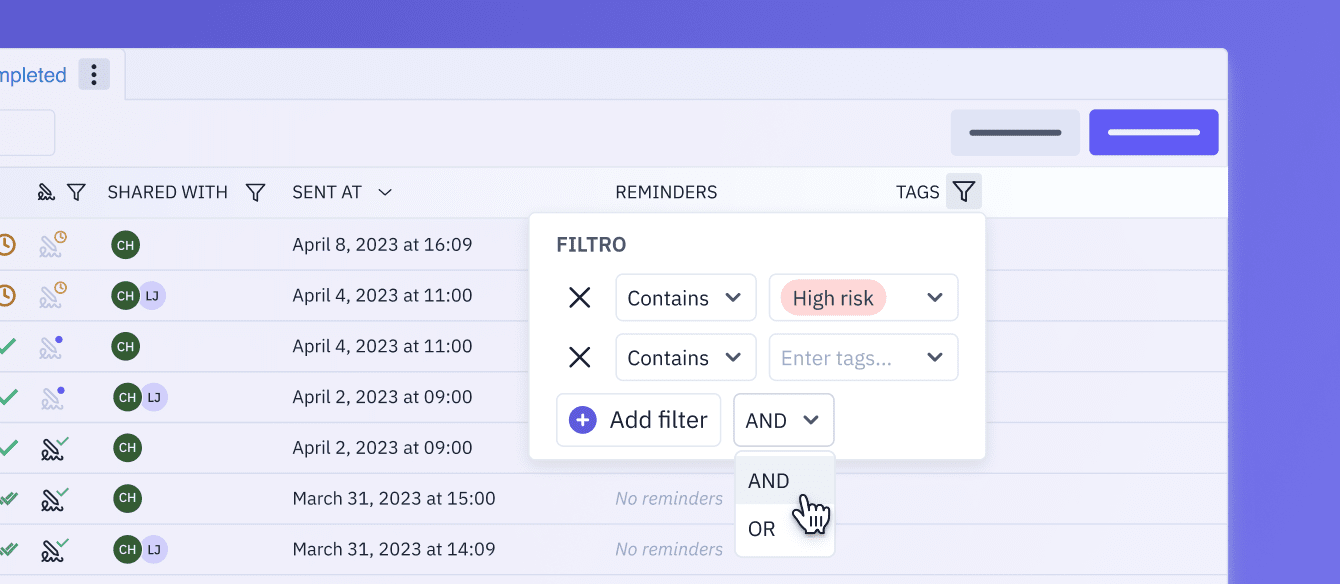Image resolution: width=1340 pixels, height=584 pixels.
Task: Open the first Contains condition dropdown
Action: tap(686, 298)
